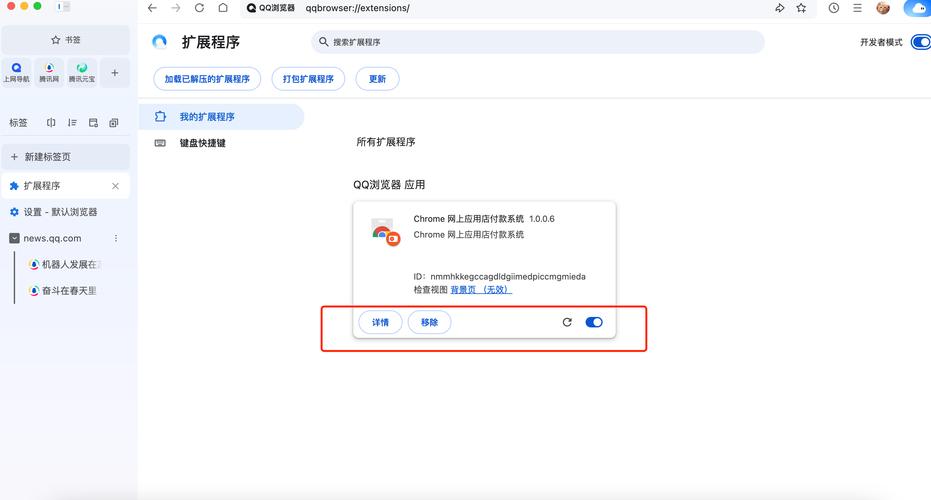
Task: Click the QQ浏览器 site badge in the address bar
Action: click(x=271, y=8)
